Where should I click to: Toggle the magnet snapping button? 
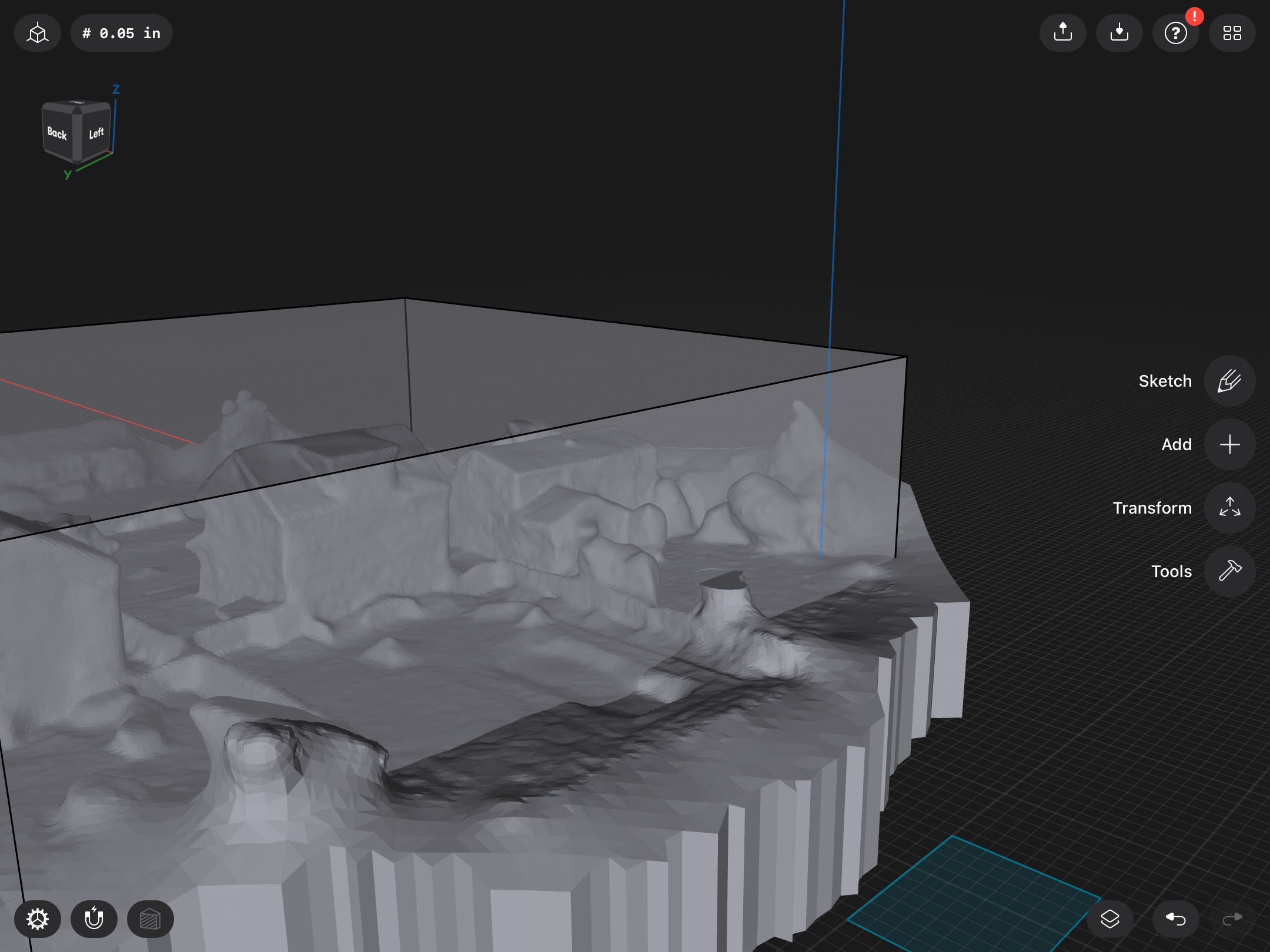(94, 919)
